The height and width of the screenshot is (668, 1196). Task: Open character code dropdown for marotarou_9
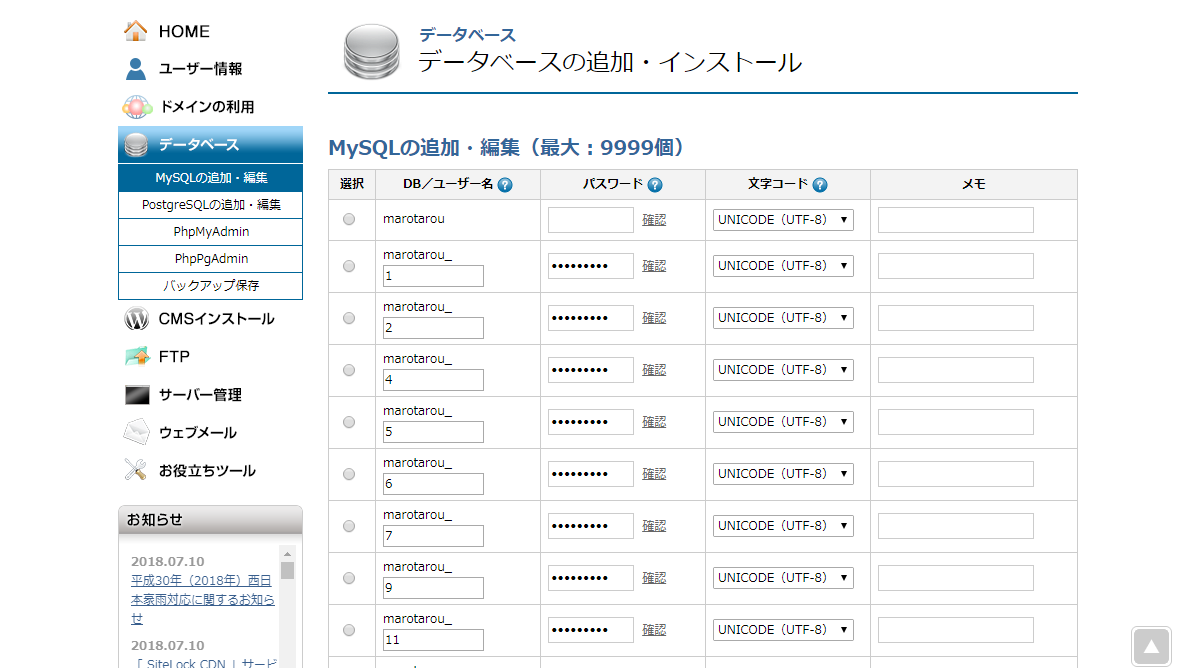(783, 578)
